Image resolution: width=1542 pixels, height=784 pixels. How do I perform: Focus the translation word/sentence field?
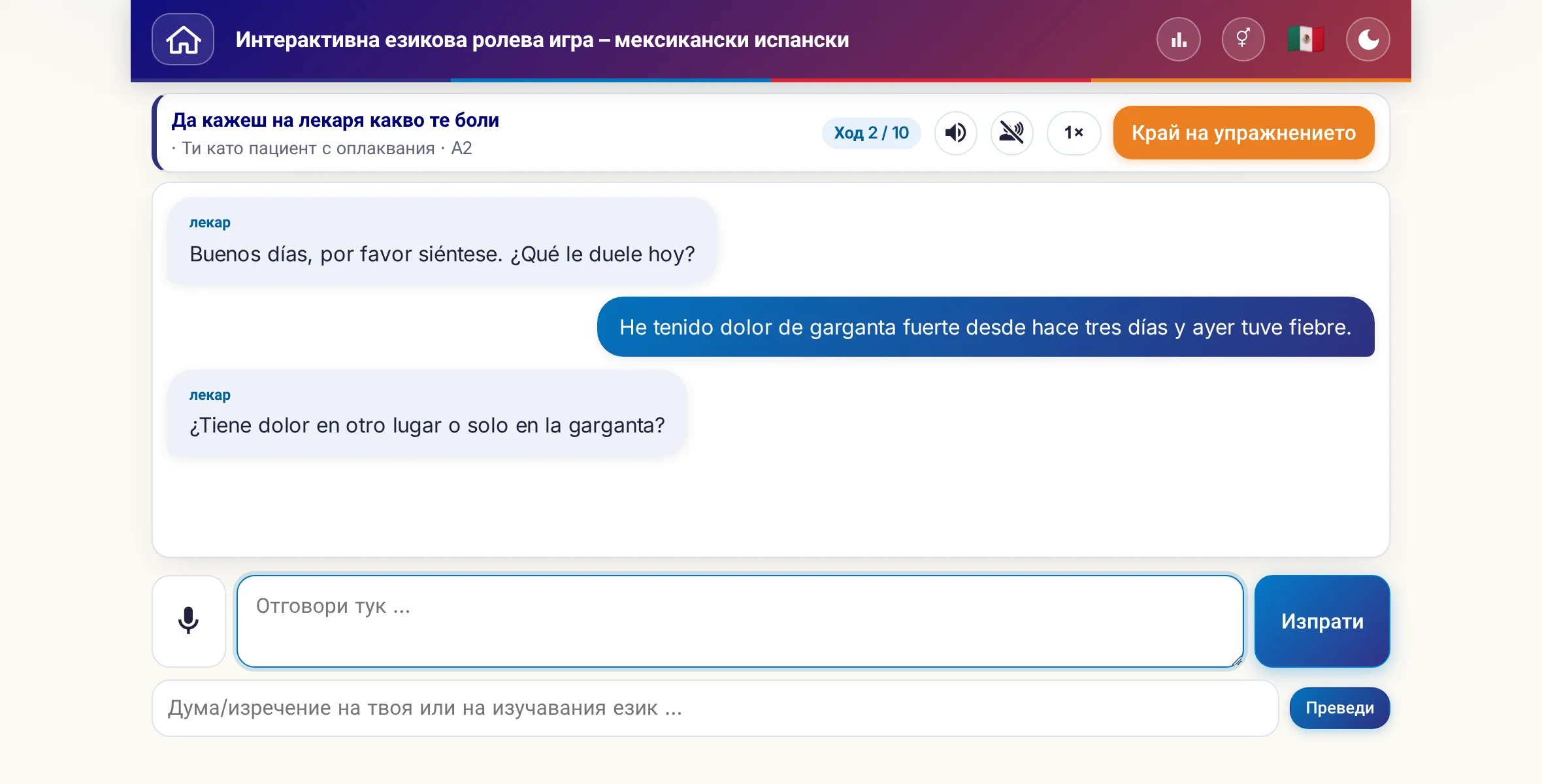715,708
